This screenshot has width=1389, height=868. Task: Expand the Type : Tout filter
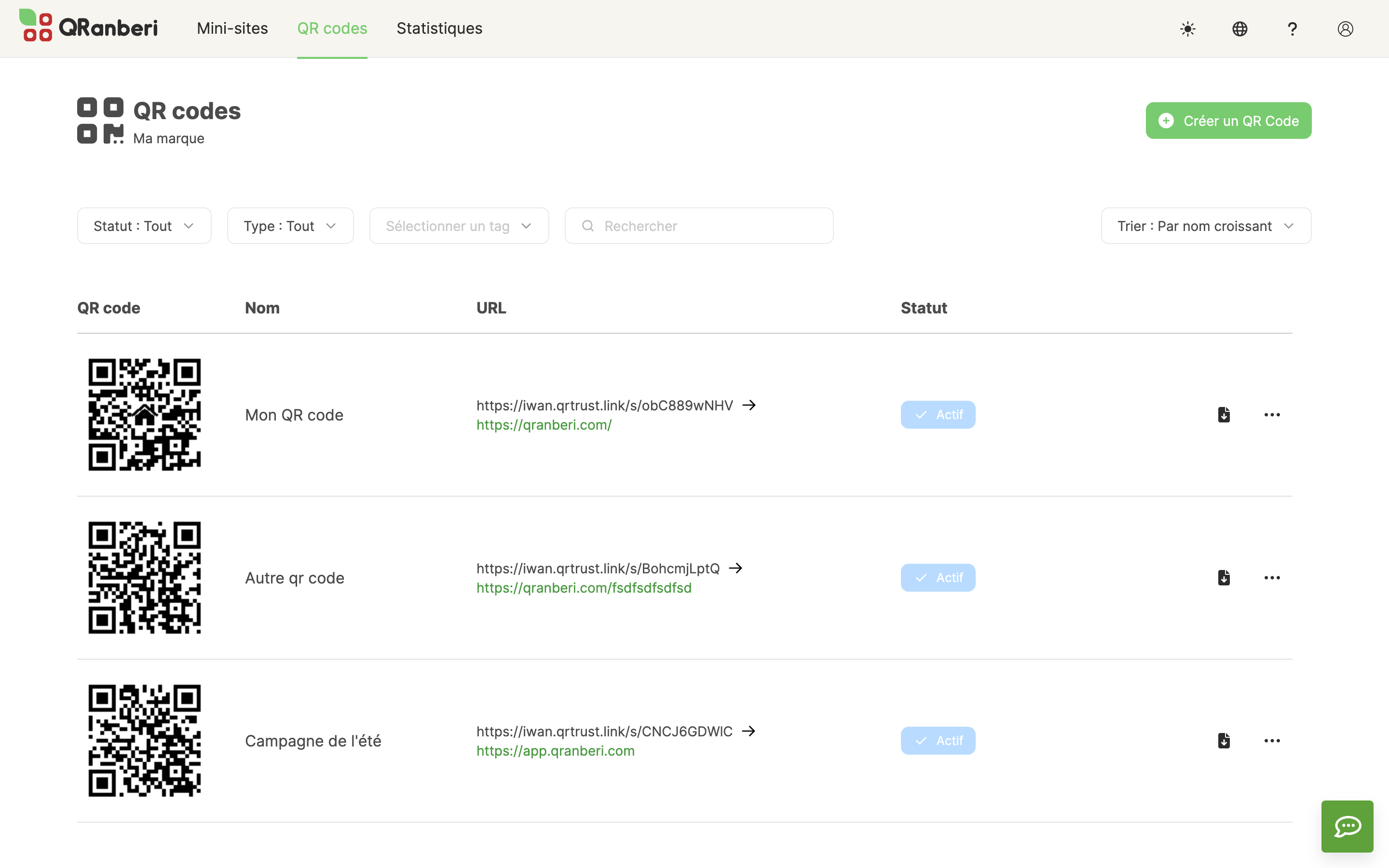(x=290, y=226)
